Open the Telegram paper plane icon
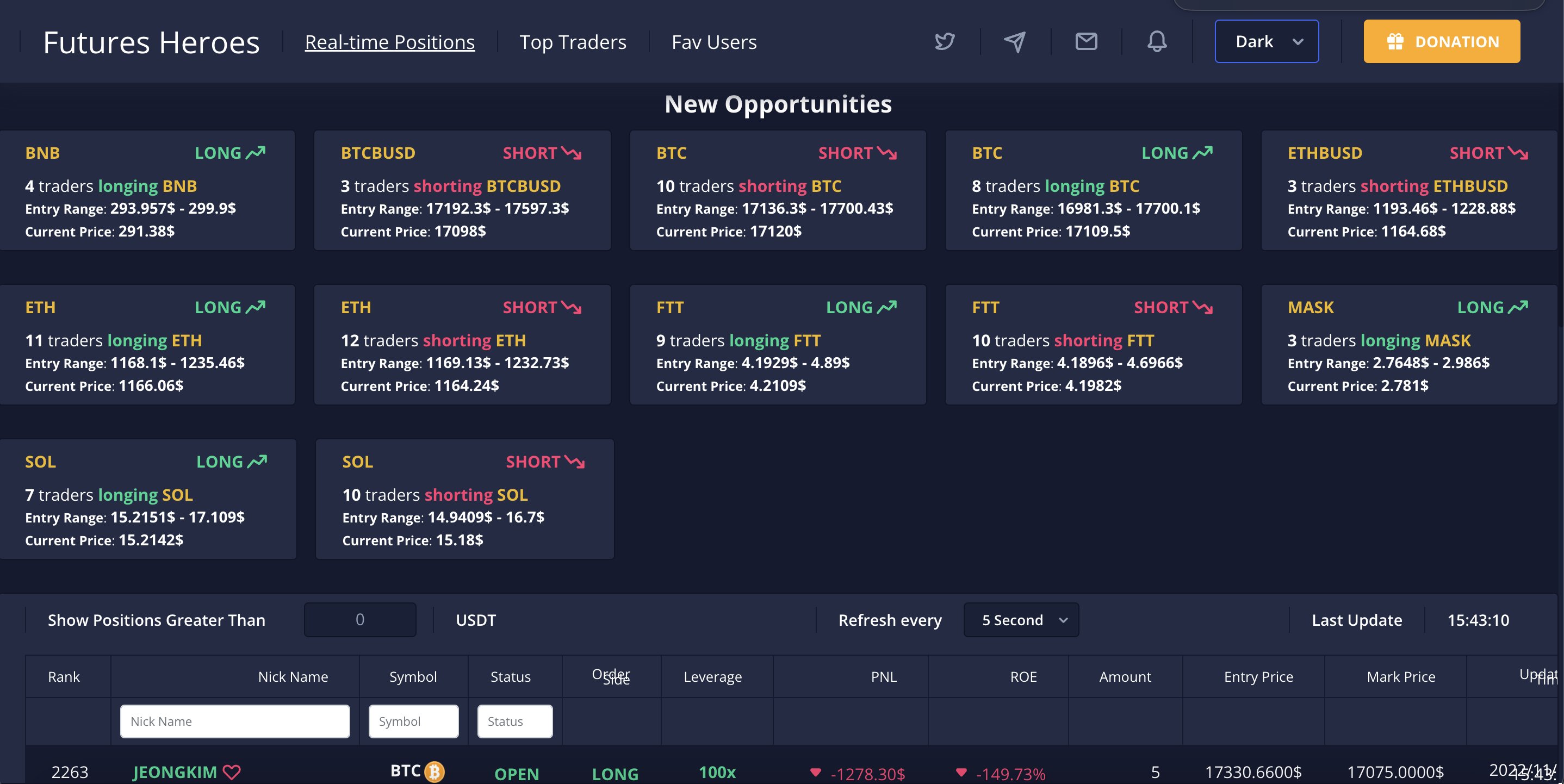This screenshot has height=784, width=1564. (x=1015, y=41)
